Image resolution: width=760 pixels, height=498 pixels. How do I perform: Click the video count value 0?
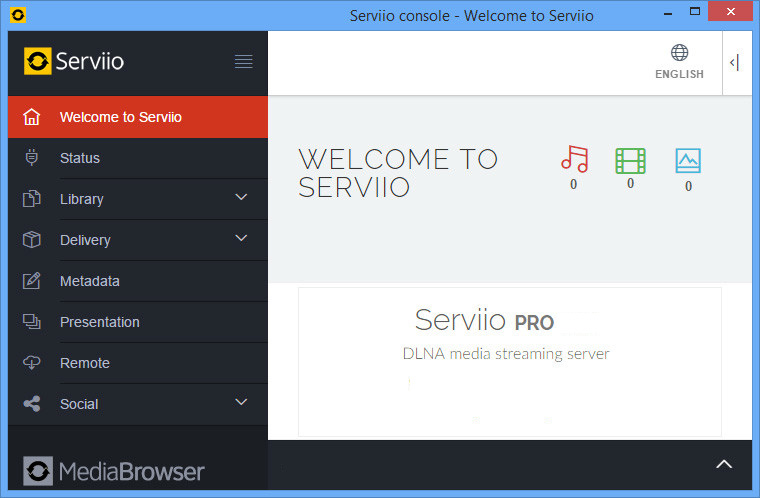(x=630, y=183)
